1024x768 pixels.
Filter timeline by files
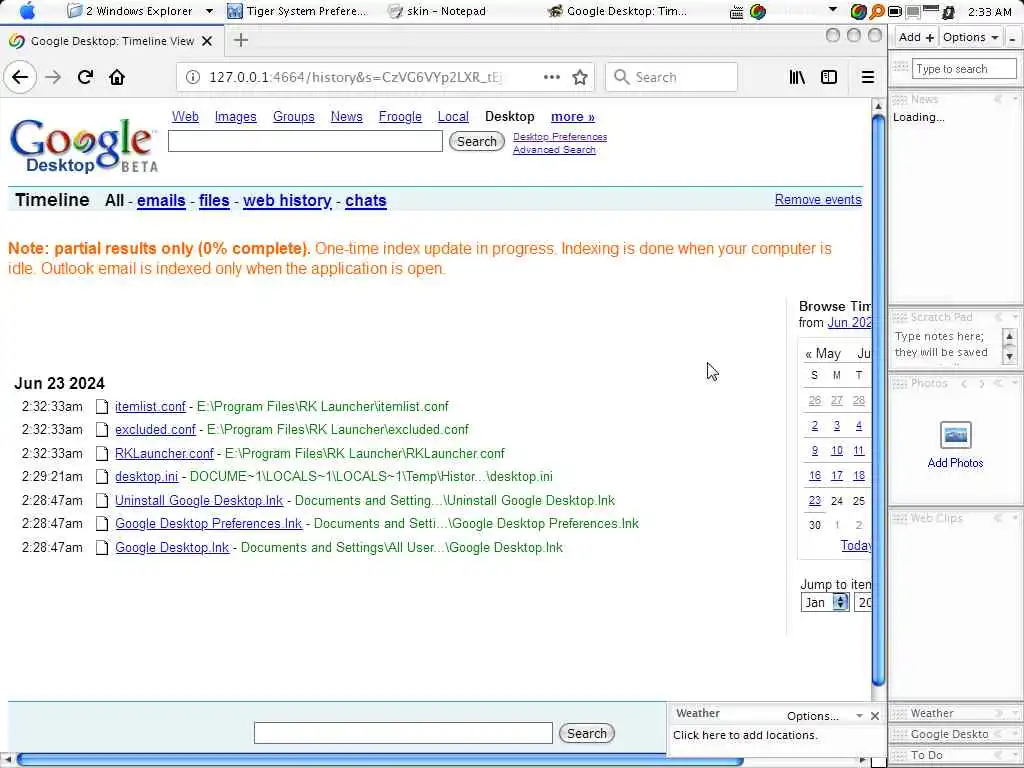[214, 200]
